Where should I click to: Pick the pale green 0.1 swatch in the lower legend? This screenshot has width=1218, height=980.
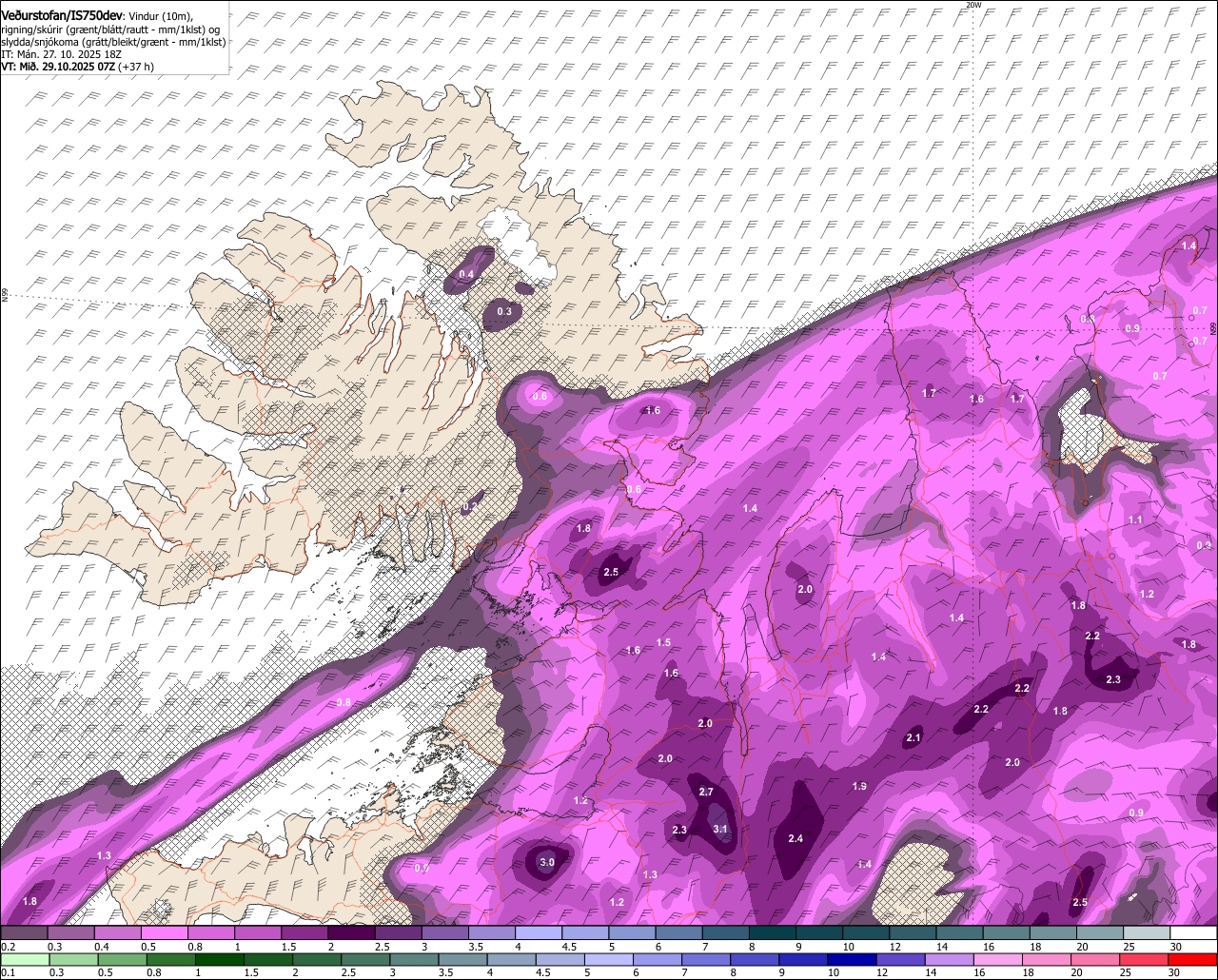click(24, 959)
